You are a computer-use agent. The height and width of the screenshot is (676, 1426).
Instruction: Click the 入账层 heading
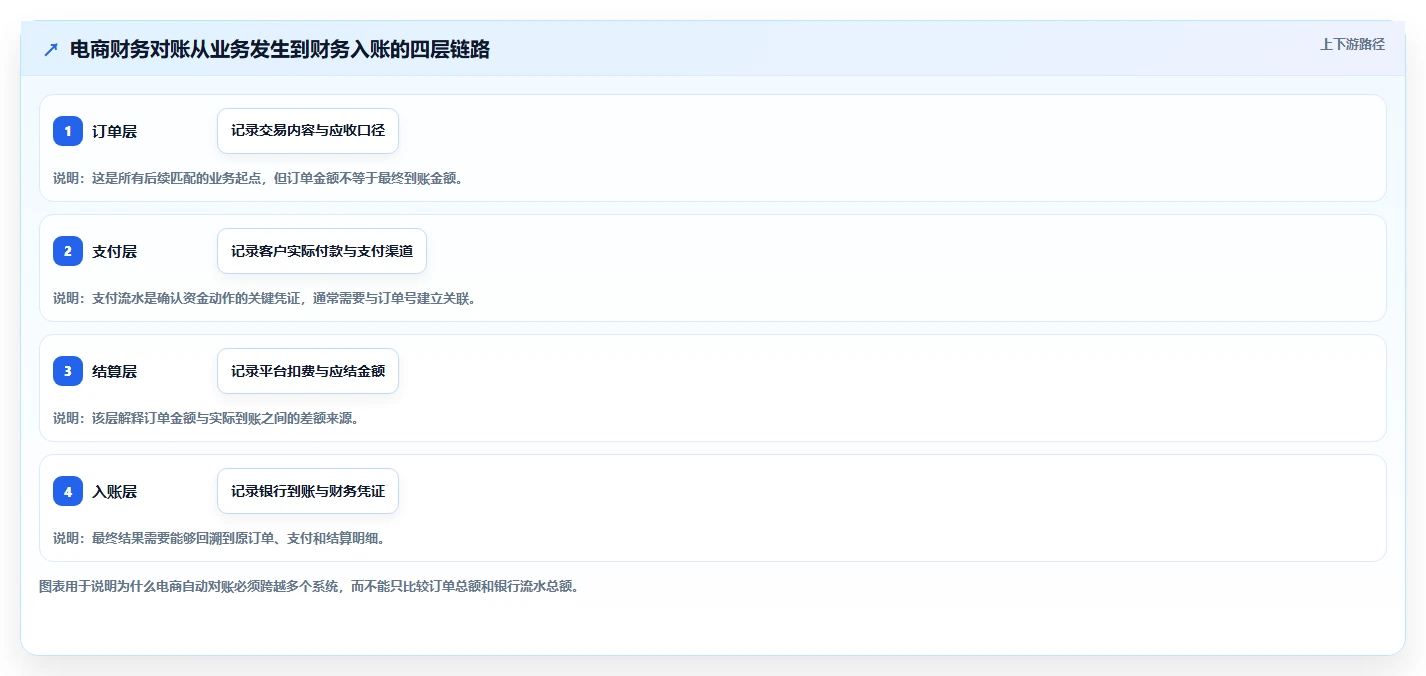pos(114,491)
